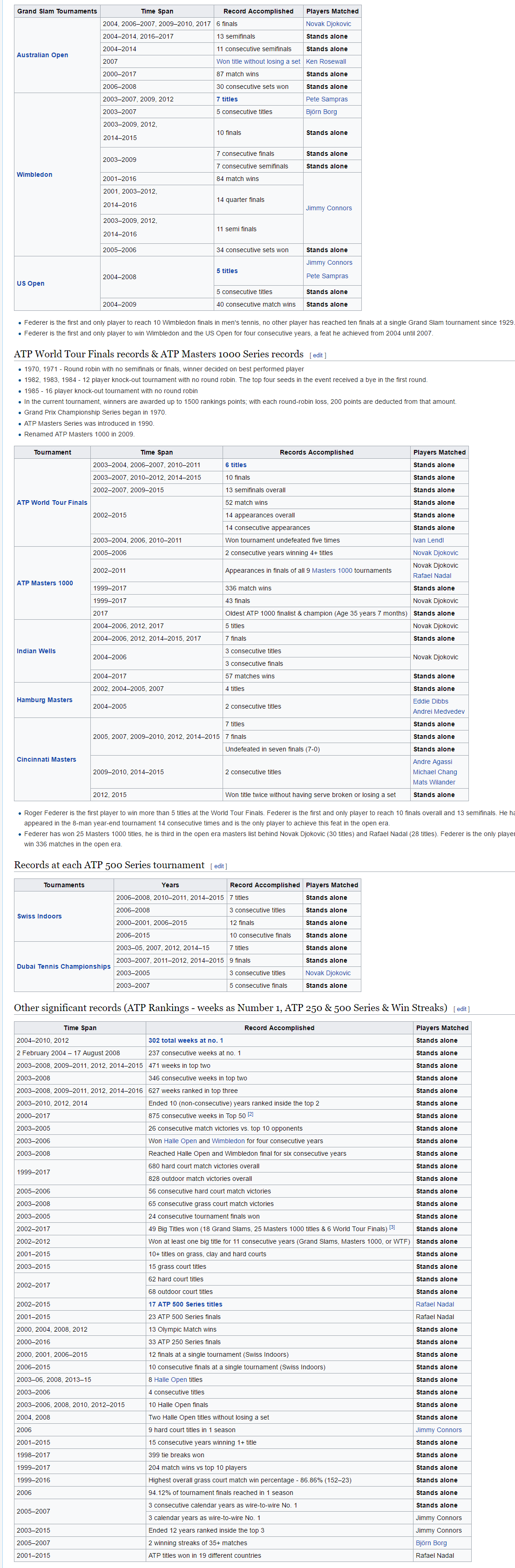The width and height of the screenshot is (515, 1568).
Task: Open the ATP Masters 1000 row header link
Action: point(45,583)
